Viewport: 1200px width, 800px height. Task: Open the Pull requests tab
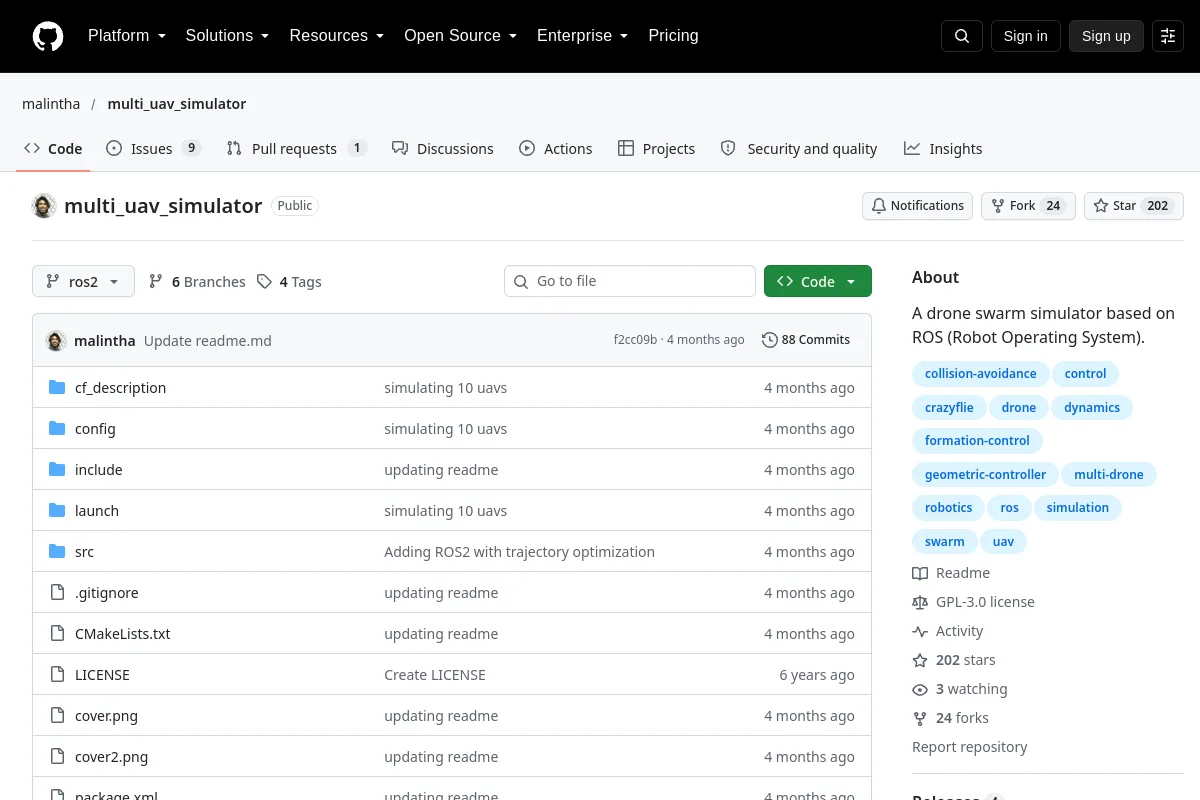click(x=297, y=149)
